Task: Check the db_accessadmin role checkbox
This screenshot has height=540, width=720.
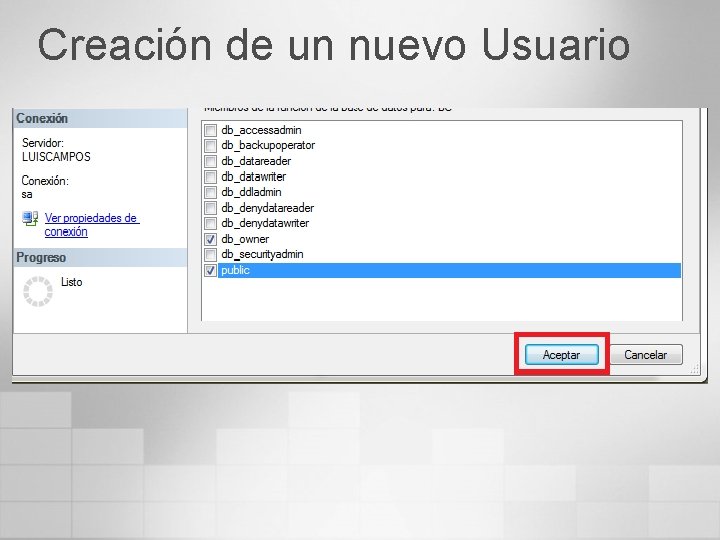Action: tap(210, 130)
